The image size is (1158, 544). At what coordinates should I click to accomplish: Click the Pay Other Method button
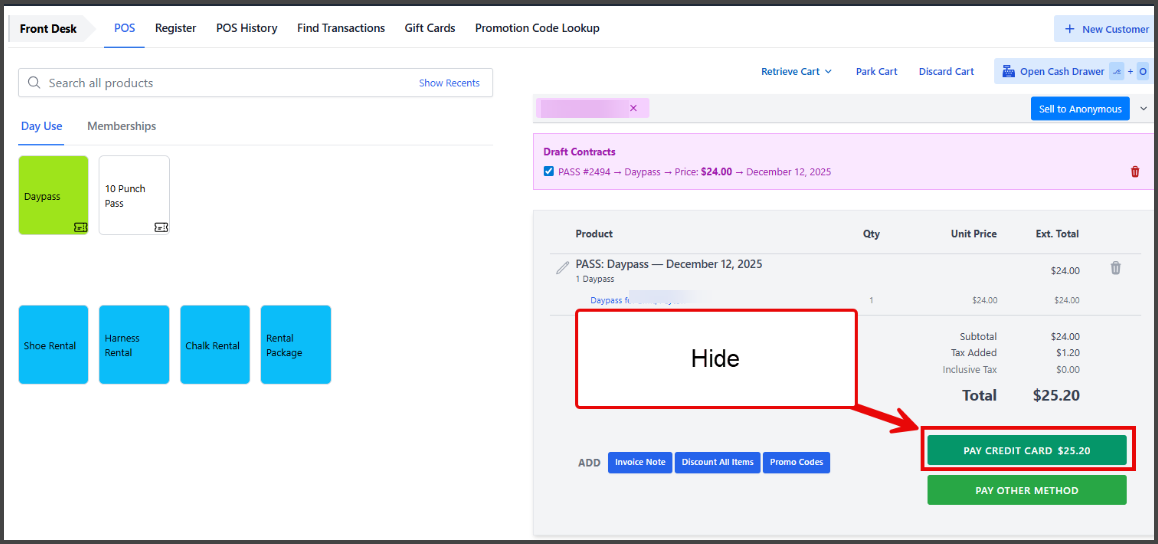point(1026,490)
